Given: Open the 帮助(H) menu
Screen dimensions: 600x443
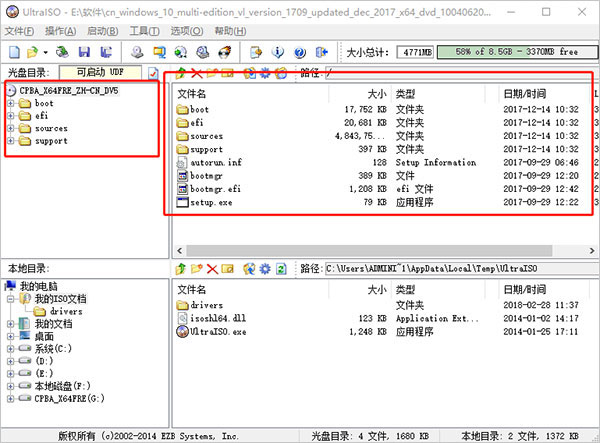Looking at the screenshot, I should pyautogui.click(x=230, y=31).
